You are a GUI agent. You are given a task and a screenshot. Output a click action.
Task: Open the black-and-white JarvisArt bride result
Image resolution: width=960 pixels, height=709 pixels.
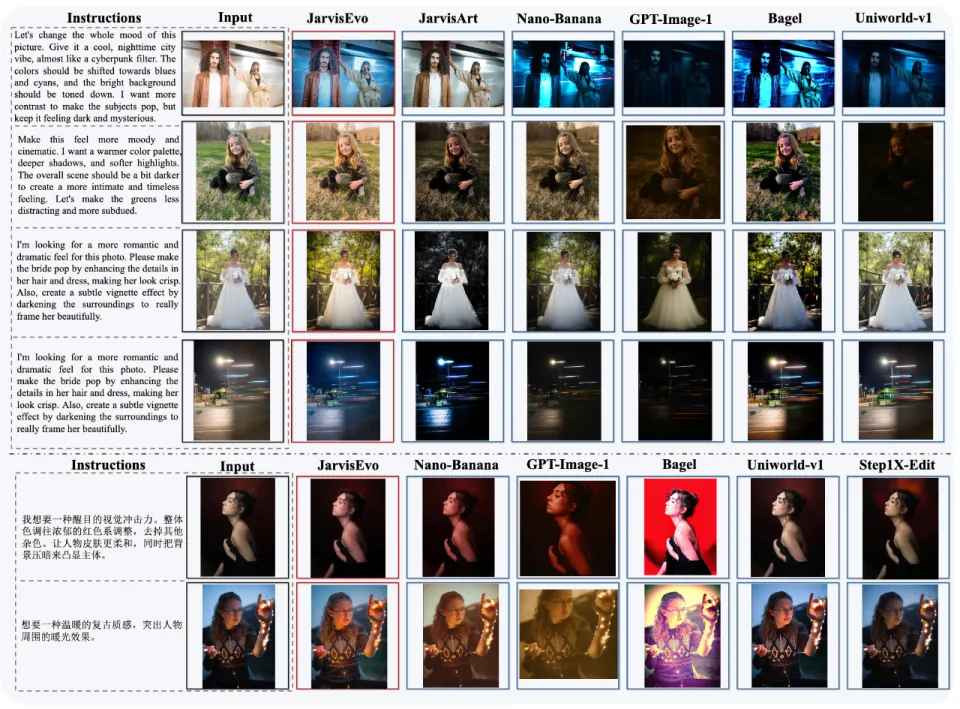pos(452,280)
